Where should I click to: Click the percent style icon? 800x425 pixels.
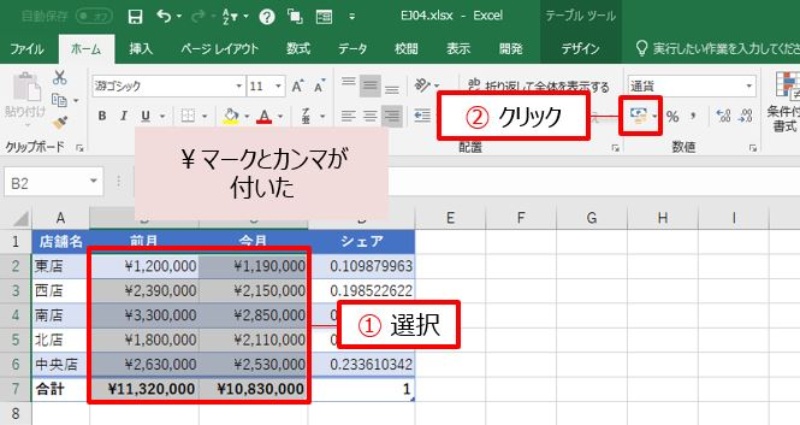pyautogui.click(x=672, y=116)
